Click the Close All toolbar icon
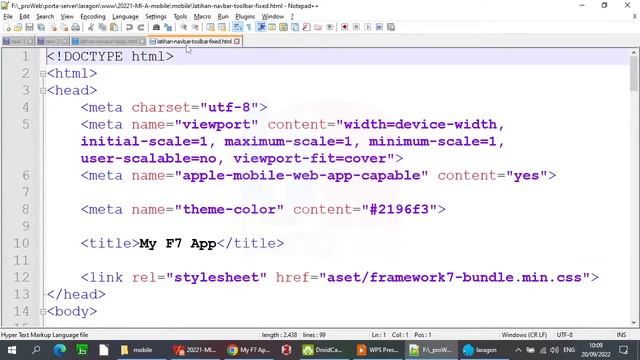 [64, 27]
